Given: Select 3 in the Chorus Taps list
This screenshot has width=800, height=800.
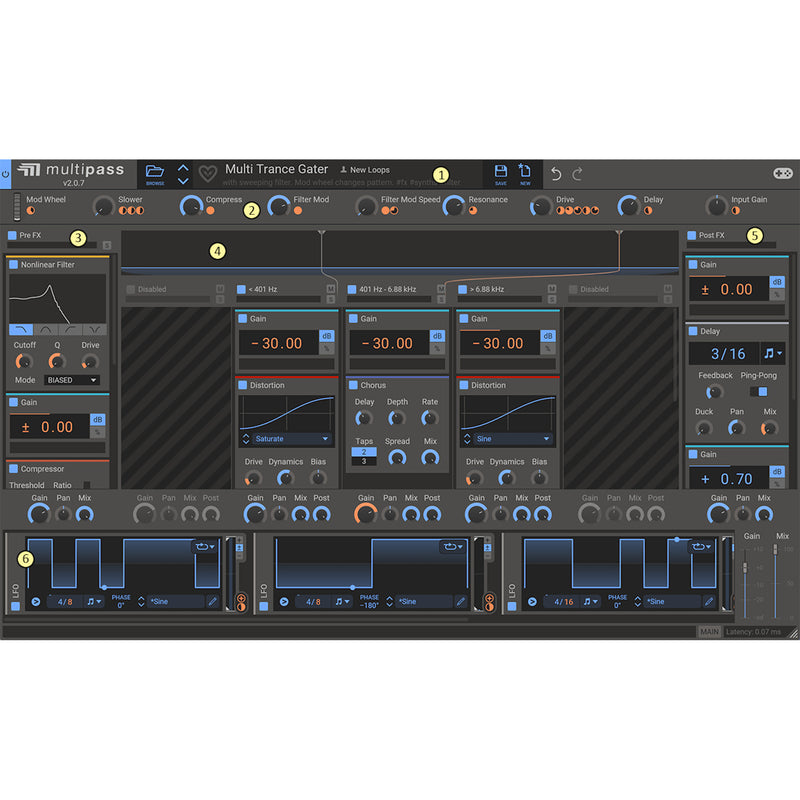Looking at the screenshot, I should 364,461.
